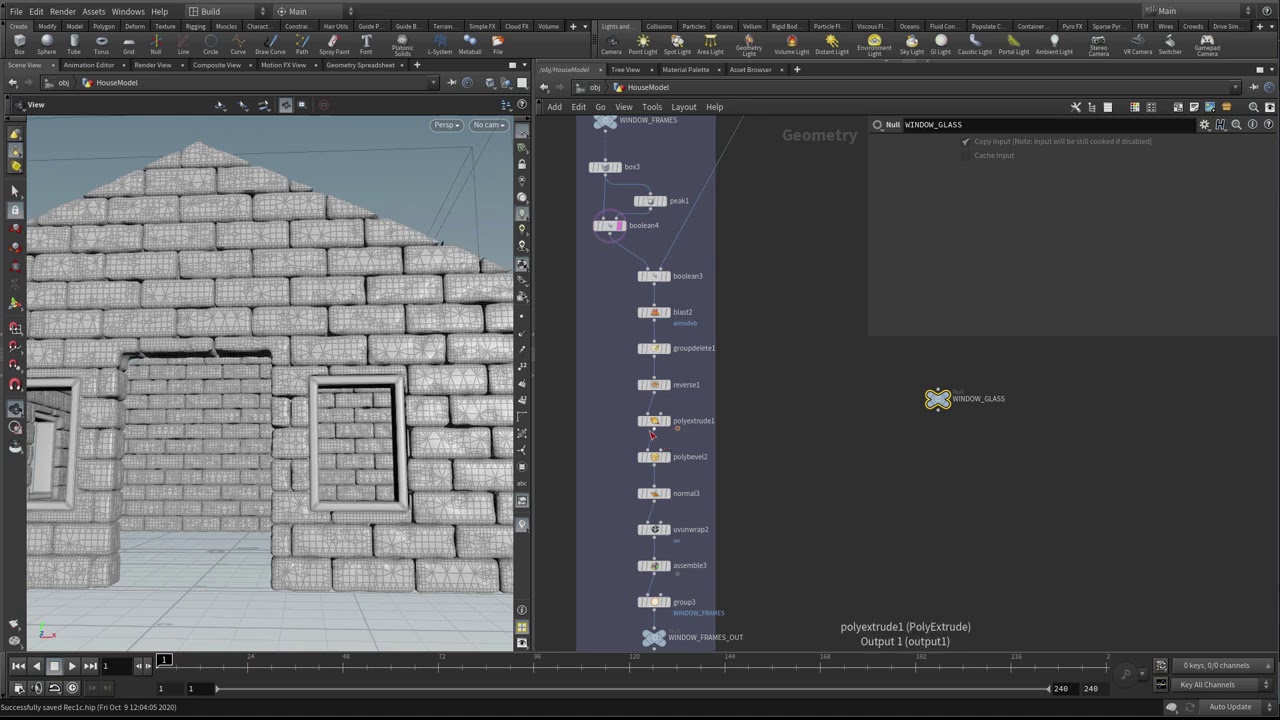Switch to the Material Palette tab
The width and height of the screenshot is (1280, 720).
[x=685, y=70]
